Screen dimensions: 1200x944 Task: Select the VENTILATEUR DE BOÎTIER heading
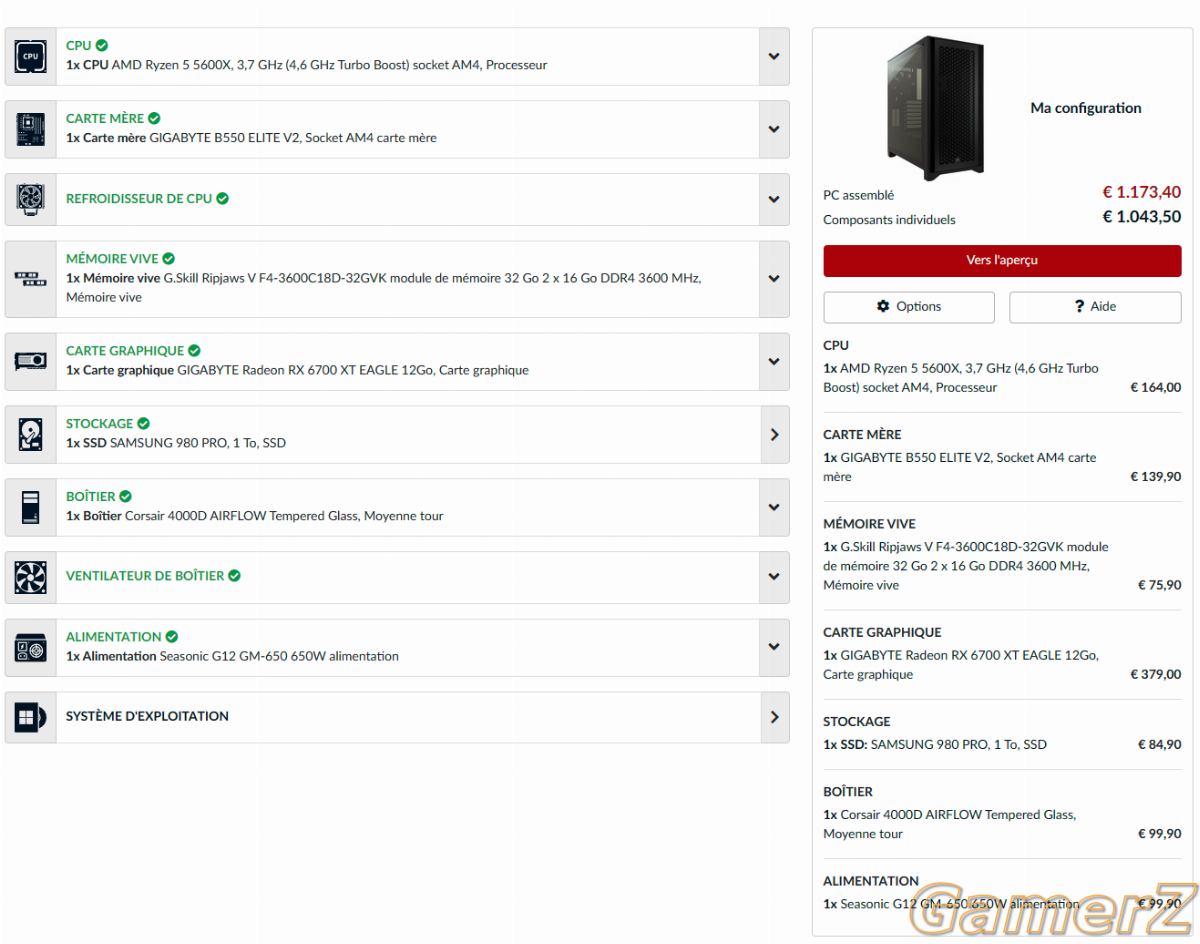point(145,575)
